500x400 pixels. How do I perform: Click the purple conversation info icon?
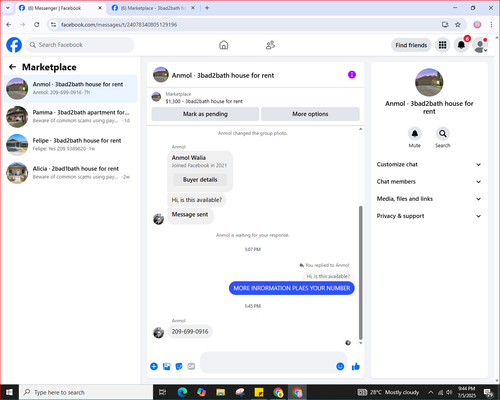point(352,75)
